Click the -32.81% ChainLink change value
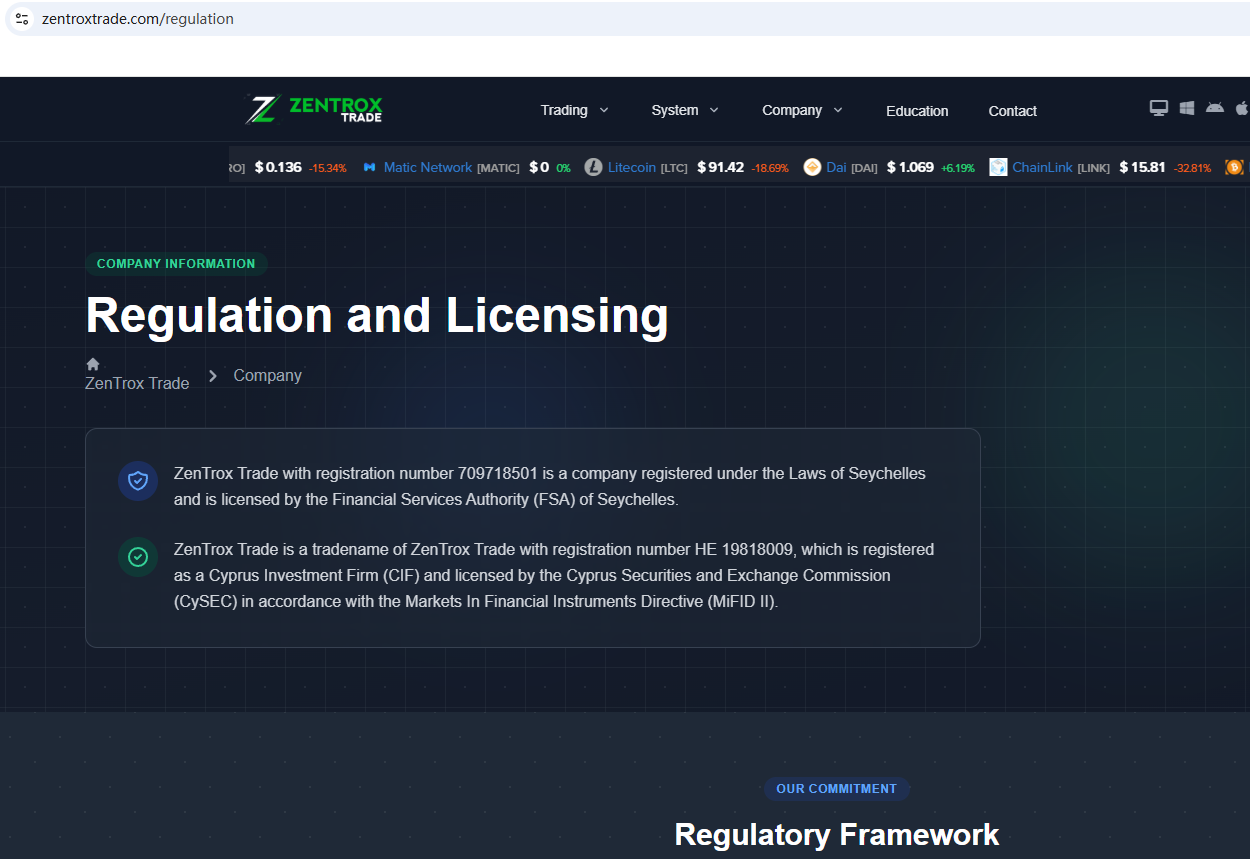Image resolution: width=1250 pixels, height=859 pixels. click(x=1192, y=168)
